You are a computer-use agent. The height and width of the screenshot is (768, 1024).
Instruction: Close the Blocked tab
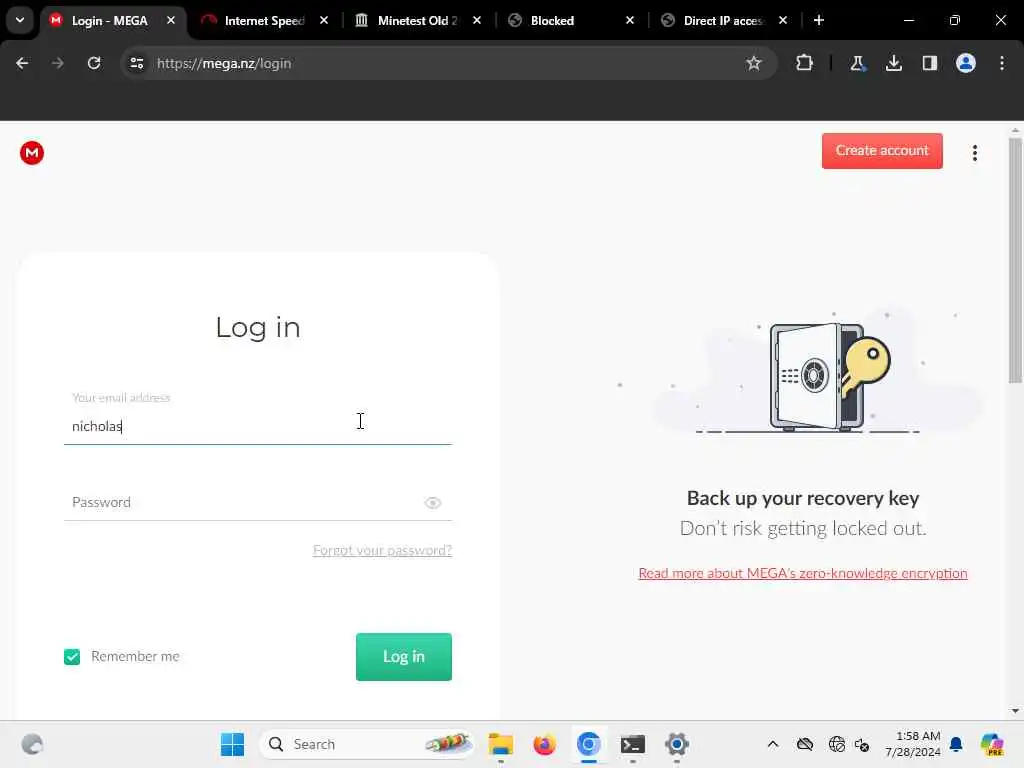pos(630,20)
